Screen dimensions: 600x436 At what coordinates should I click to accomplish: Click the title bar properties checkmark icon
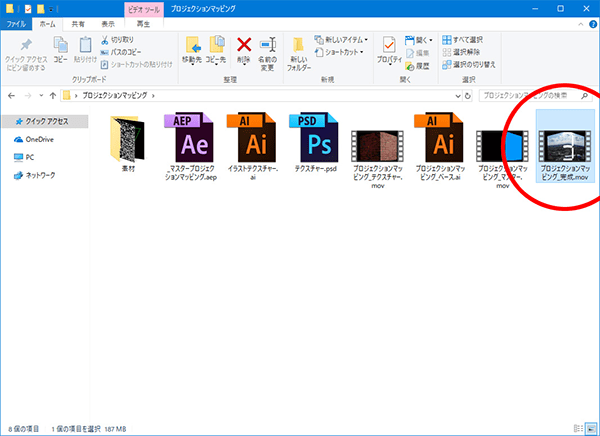pos(28,9)
